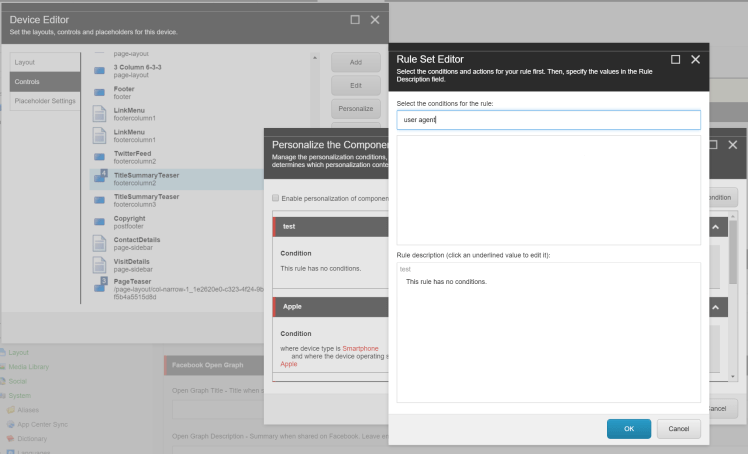Image resolution: width=748 pixels, height=454 pixels.
Task: Open the Placeholder Settings tab
Action: (x=44, y=100)
